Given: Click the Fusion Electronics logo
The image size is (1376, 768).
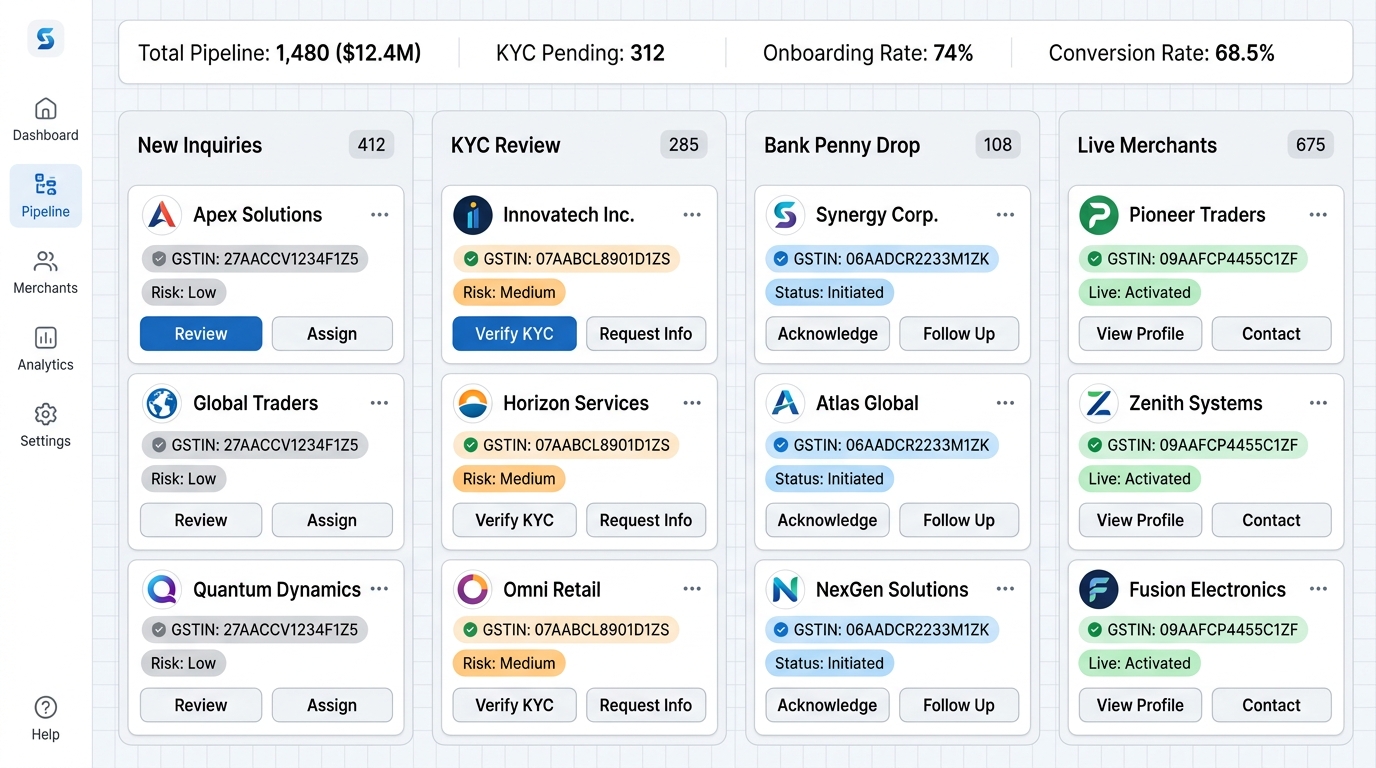Looking at the screenshot, I should point(1099,589).
